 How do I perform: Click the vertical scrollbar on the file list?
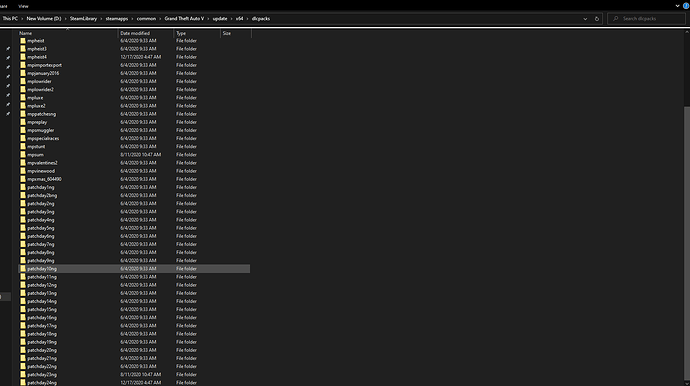686,243
